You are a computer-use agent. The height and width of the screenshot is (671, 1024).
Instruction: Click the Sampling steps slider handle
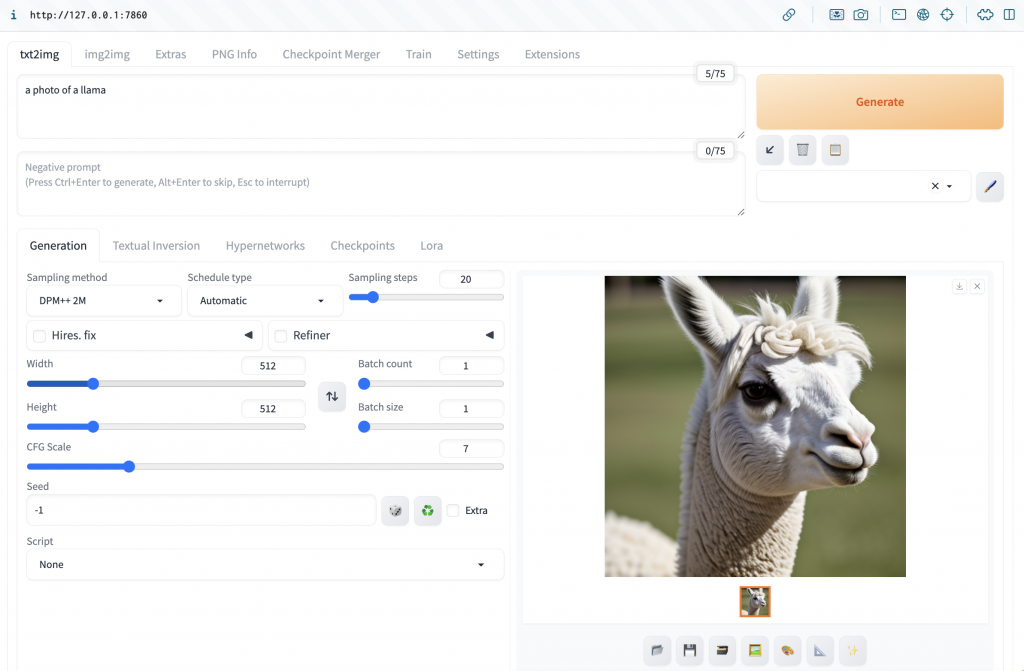click(x=373, y=297)
